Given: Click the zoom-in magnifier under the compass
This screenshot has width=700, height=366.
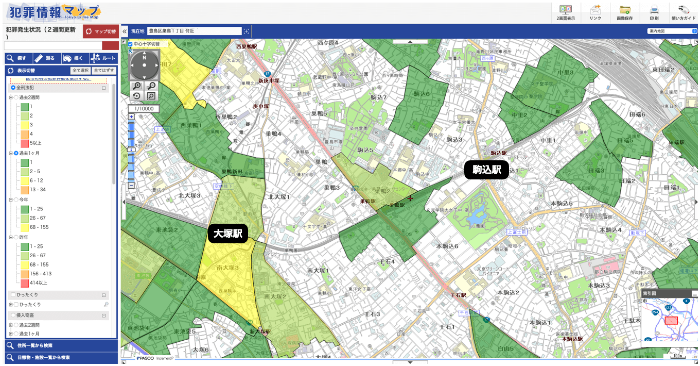Looking at the screenshot, I should tap(137, 86).
